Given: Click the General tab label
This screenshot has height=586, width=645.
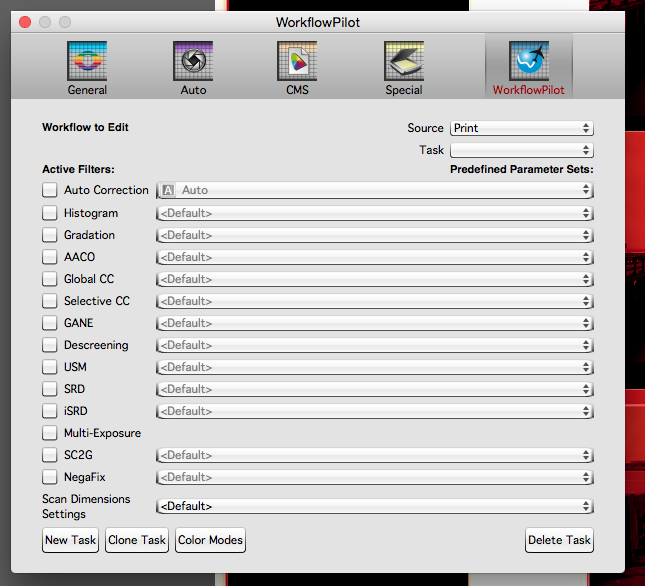Looking at the screenshot, I should click(87, 90).
